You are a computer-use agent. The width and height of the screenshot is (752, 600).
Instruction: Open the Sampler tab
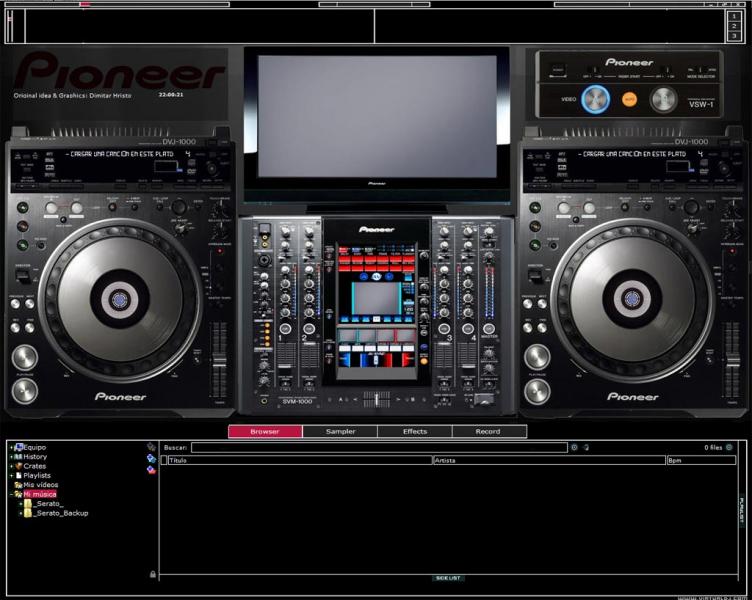click(x=340, y=431)
